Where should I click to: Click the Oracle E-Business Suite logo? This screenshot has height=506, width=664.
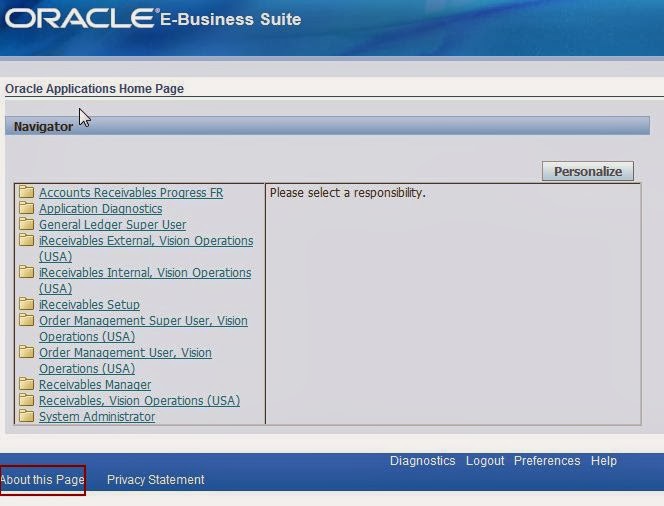[153, 19]
